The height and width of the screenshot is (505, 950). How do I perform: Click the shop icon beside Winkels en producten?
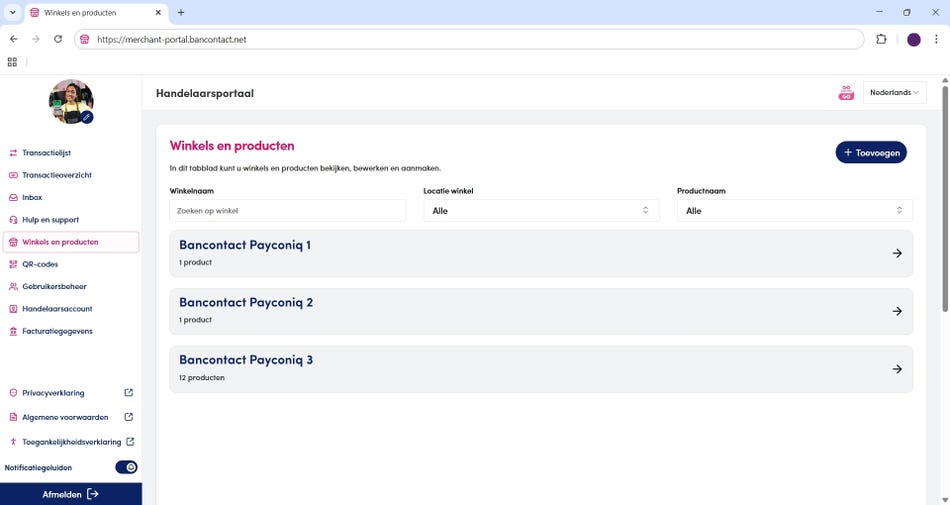pyautogui.click(x=13, y=242)
